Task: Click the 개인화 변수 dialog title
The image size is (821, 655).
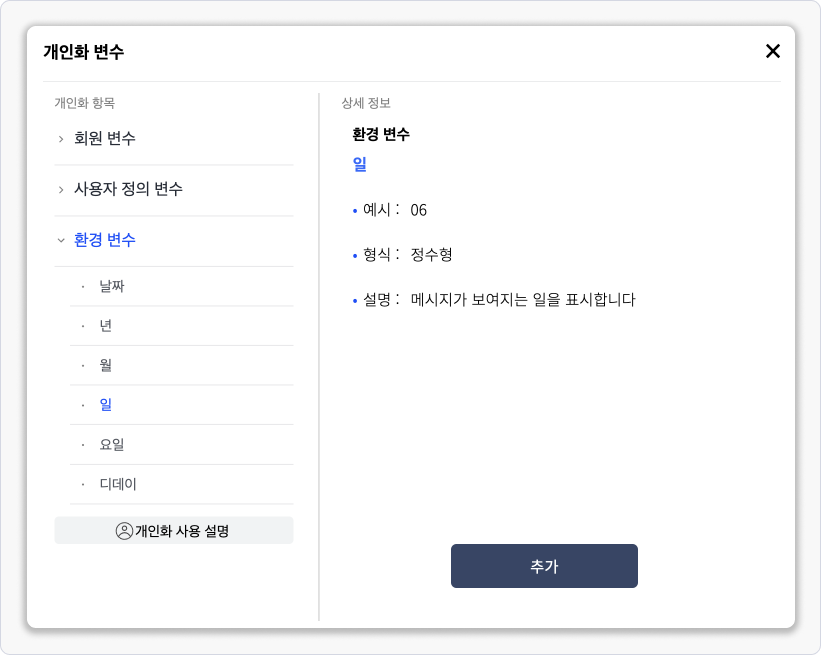Action: click(84, 52)
